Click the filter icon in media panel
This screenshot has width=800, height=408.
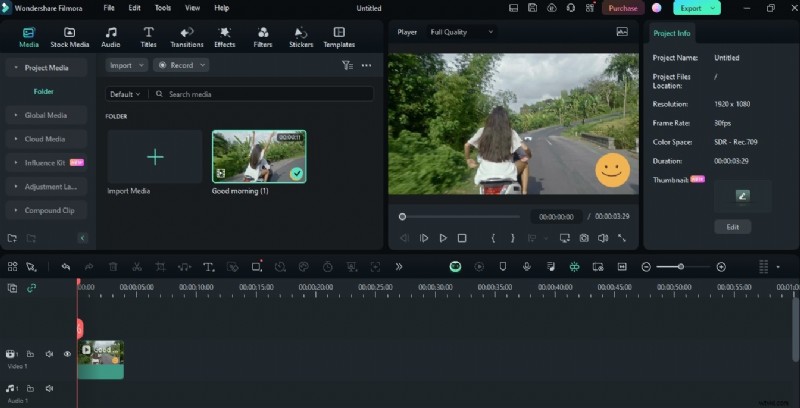click(347, 65)
